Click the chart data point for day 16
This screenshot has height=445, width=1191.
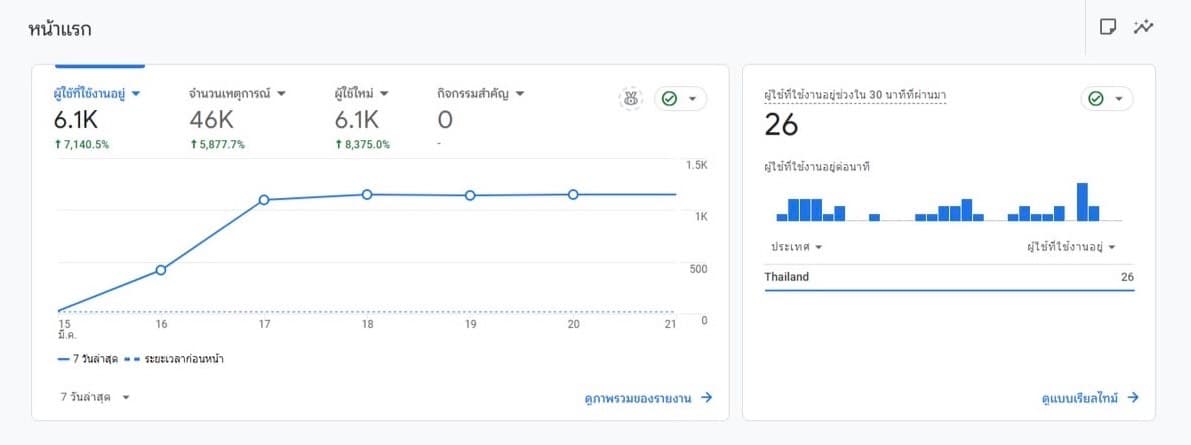pyautogui.click(x=161, y=270)
